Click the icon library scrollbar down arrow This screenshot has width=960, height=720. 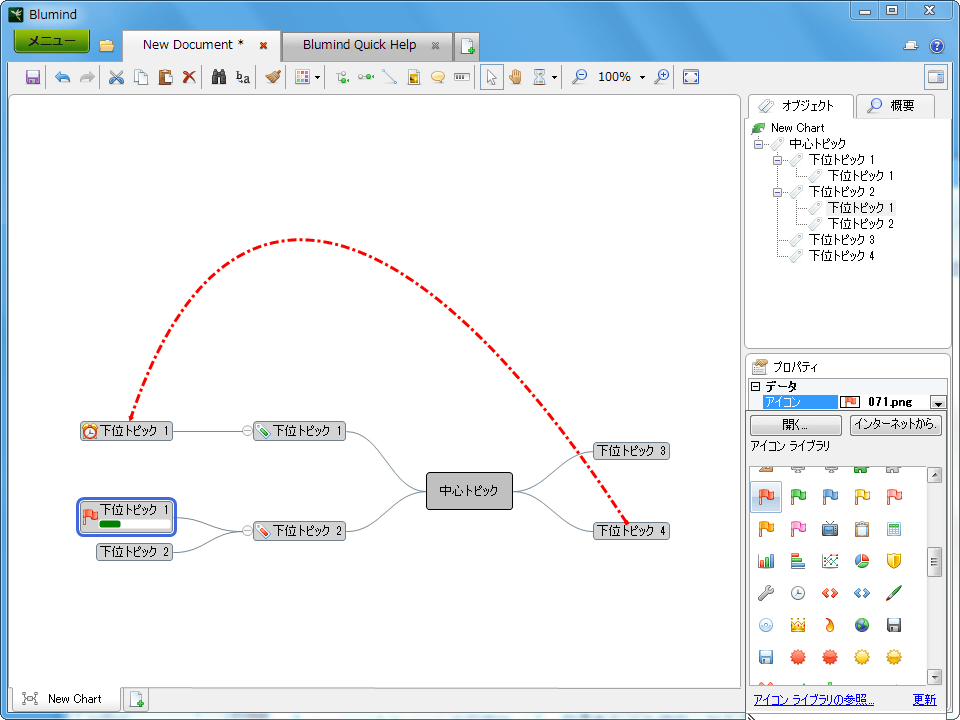pos(935,677)
